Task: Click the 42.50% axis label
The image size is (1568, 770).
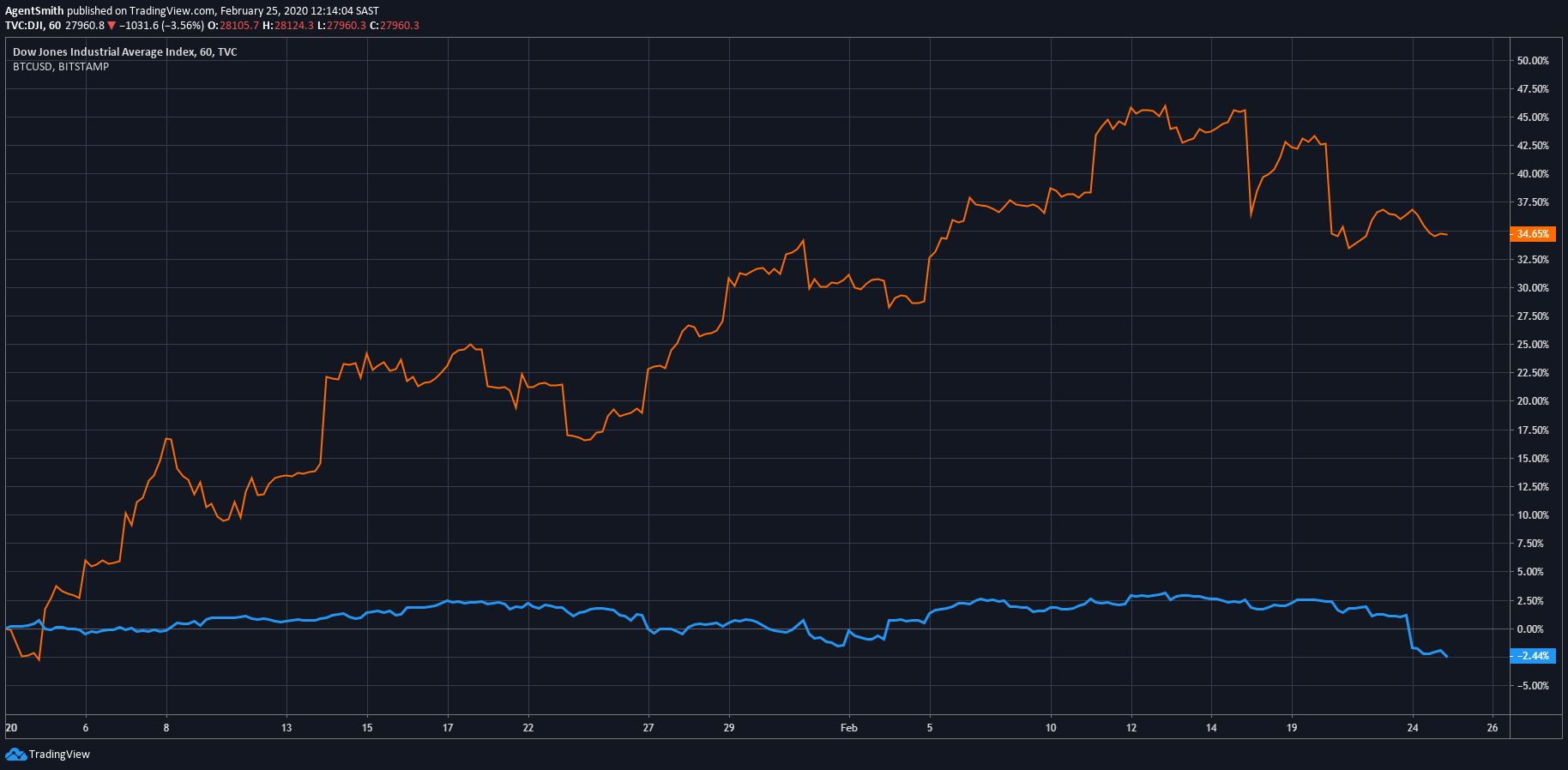Action: 1533,146
